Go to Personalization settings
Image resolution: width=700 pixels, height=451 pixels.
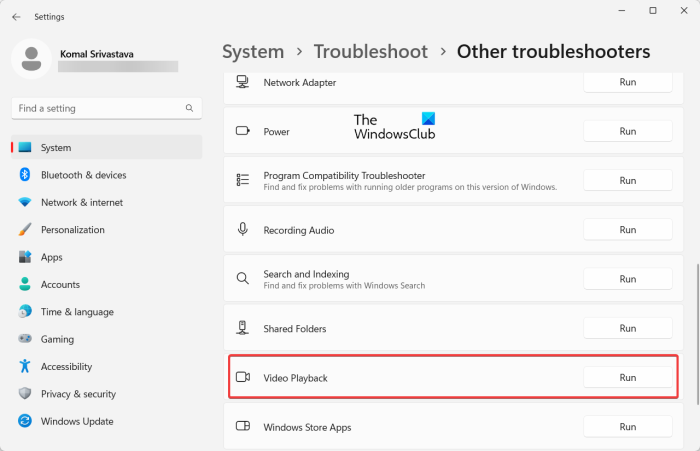point(72,230)
